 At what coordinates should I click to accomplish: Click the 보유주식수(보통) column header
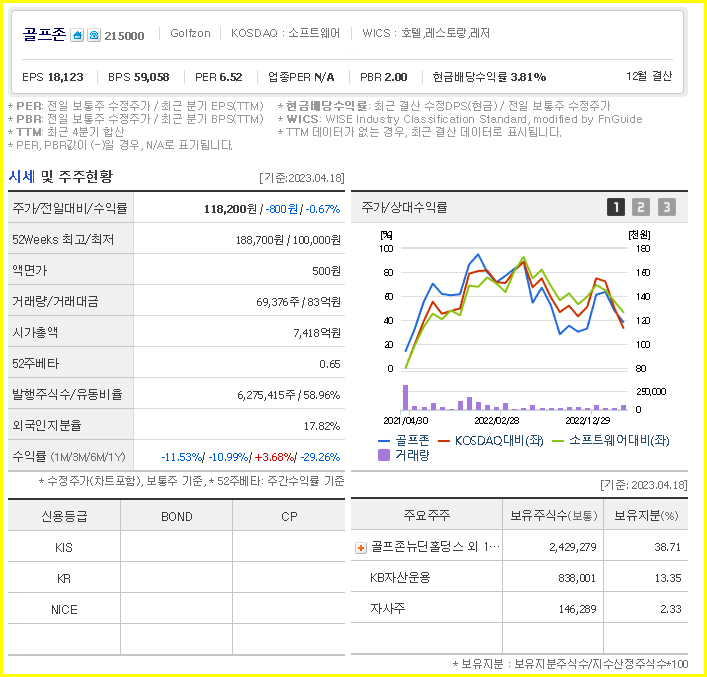coord(553,515)
